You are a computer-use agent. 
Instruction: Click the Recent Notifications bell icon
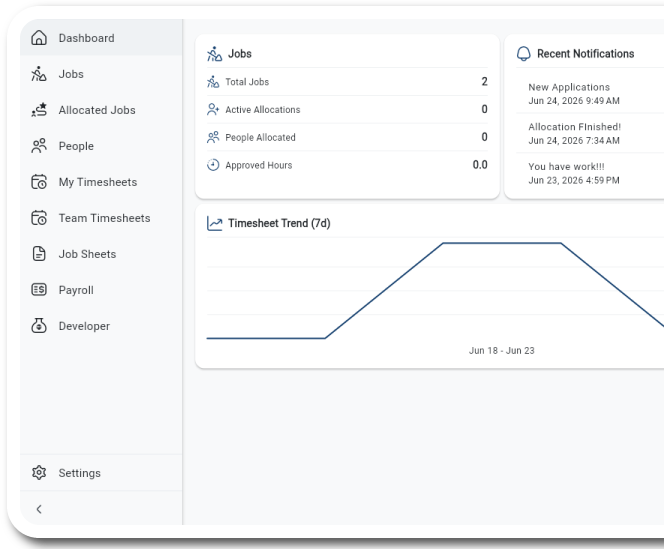coord(524,54)
